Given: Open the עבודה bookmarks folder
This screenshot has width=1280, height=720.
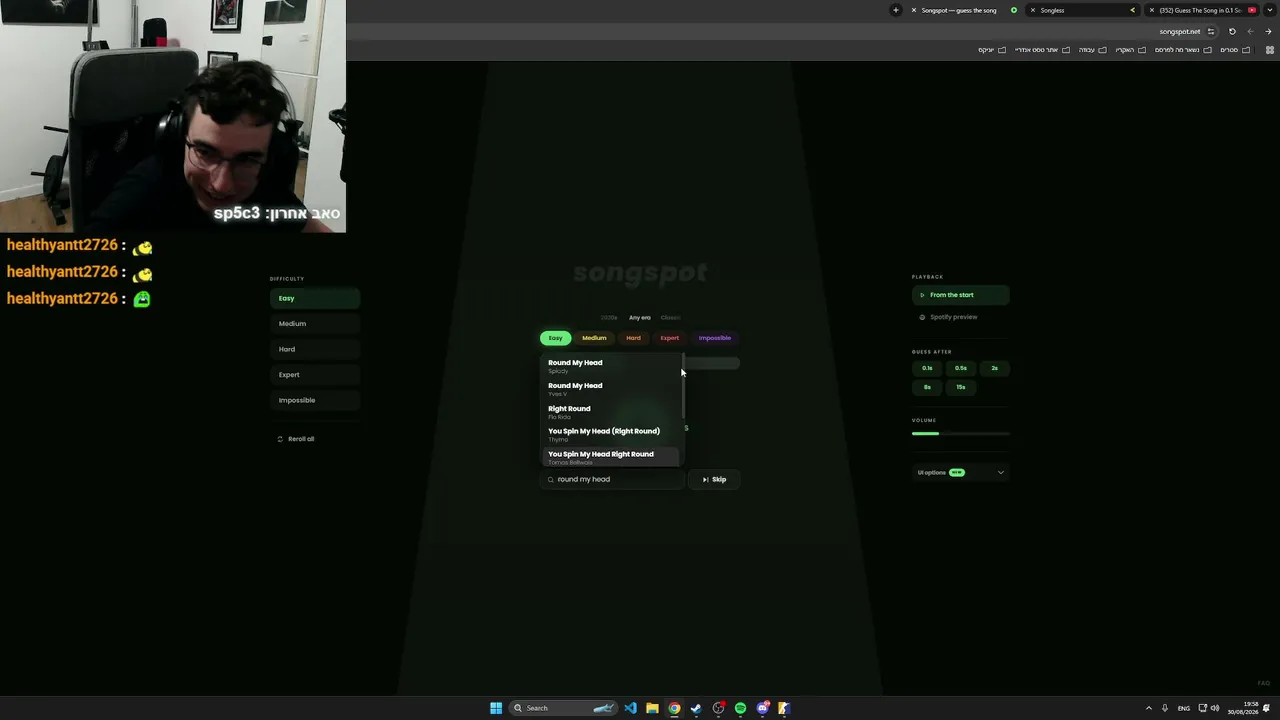Looking at the screenshot, I should [x=1091, y=50].
